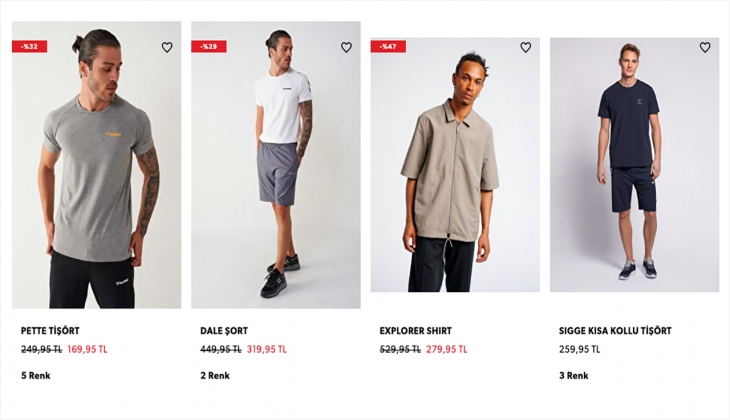This screenshot has height=420, width=730.
Task: Follow the SIGGE KISA KOLLU TİŞÖRT link
Action: point(615,331)
